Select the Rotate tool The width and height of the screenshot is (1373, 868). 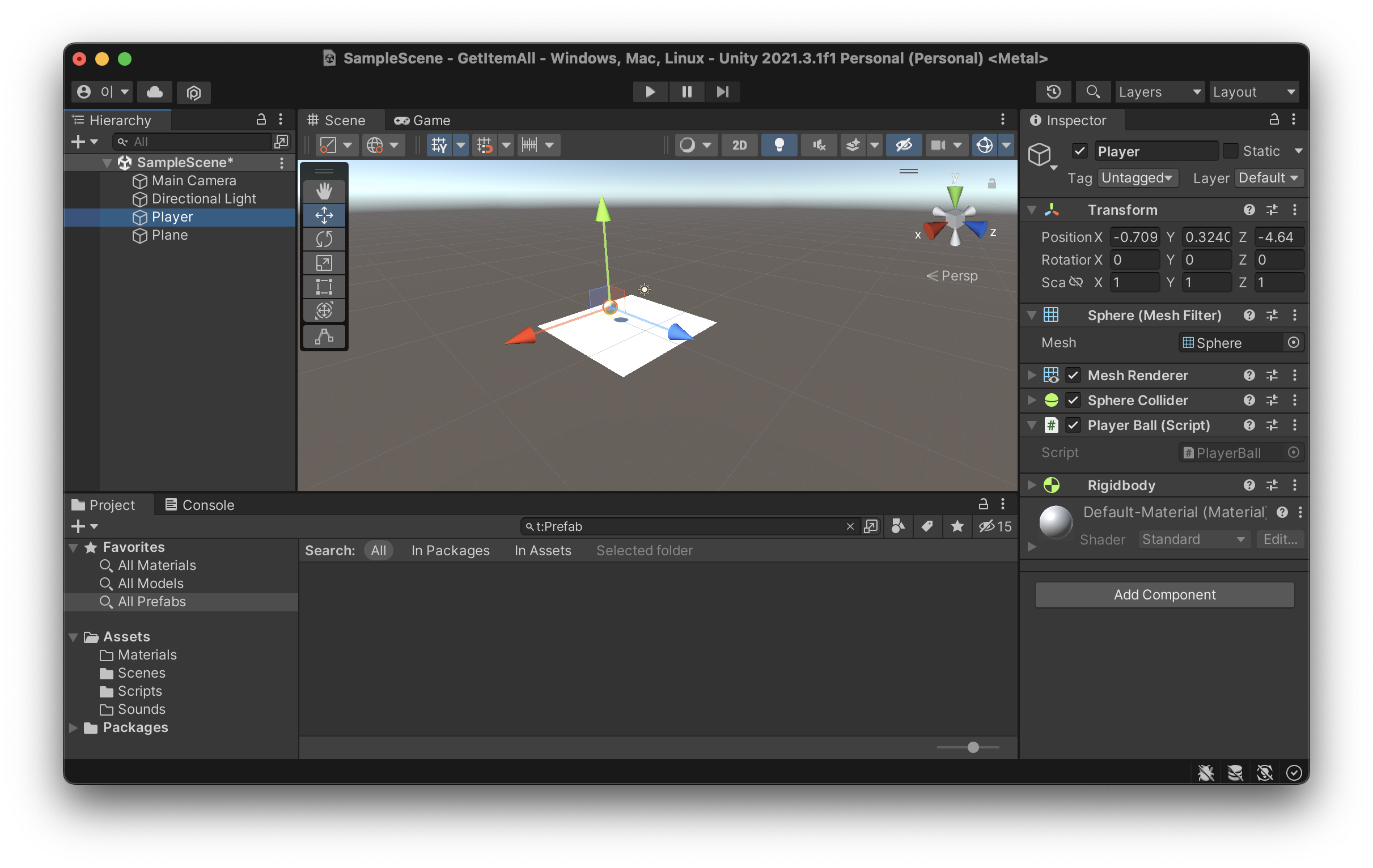click(x=324, y=239)
